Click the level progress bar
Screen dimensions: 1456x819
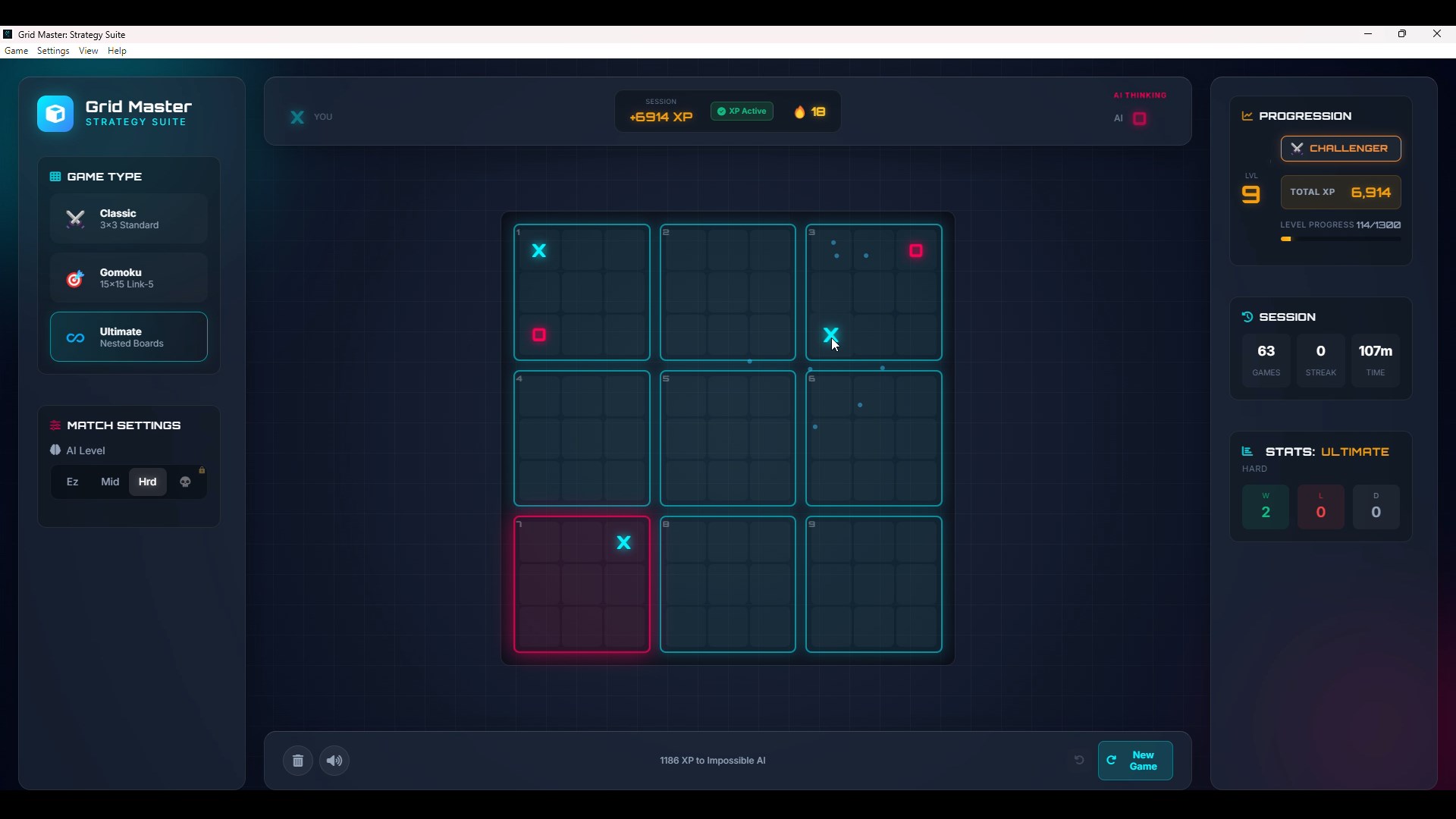tap(1340, 239)
